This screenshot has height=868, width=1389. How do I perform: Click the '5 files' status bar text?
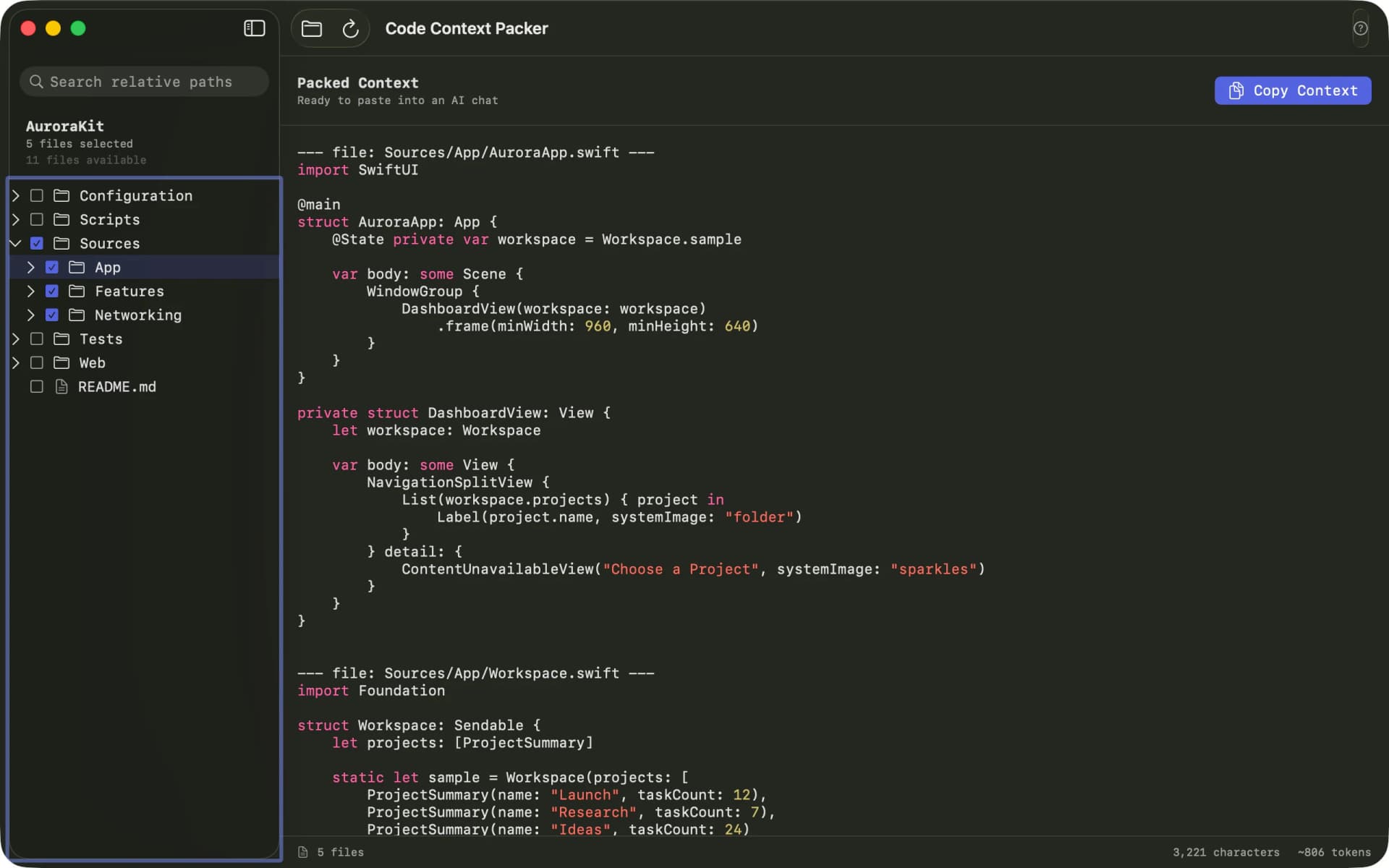(x=341, y=852)
